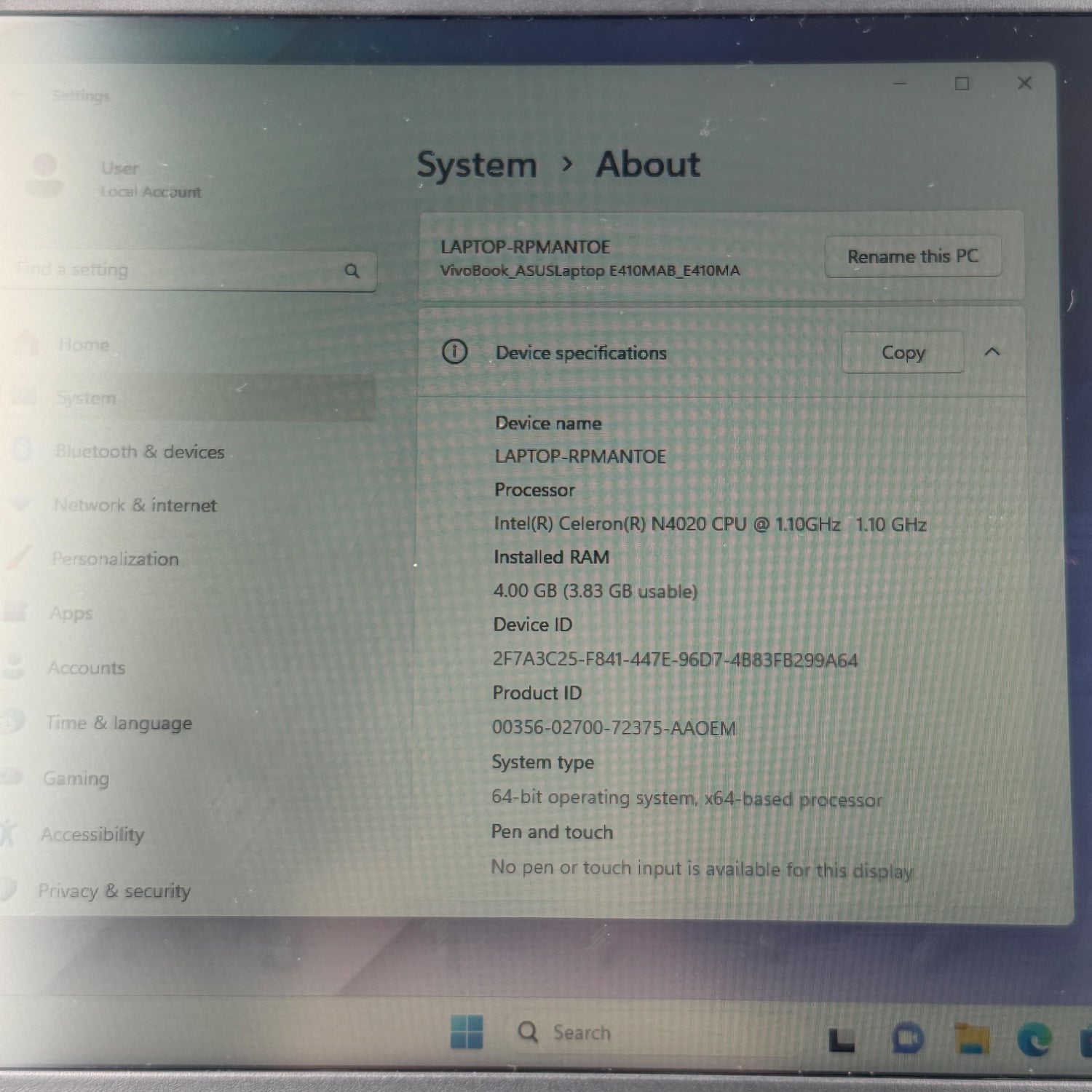Click the Rename this PC button
Image resolution: width=1092 pixels, height=1092 pixels.
(913, 256)
